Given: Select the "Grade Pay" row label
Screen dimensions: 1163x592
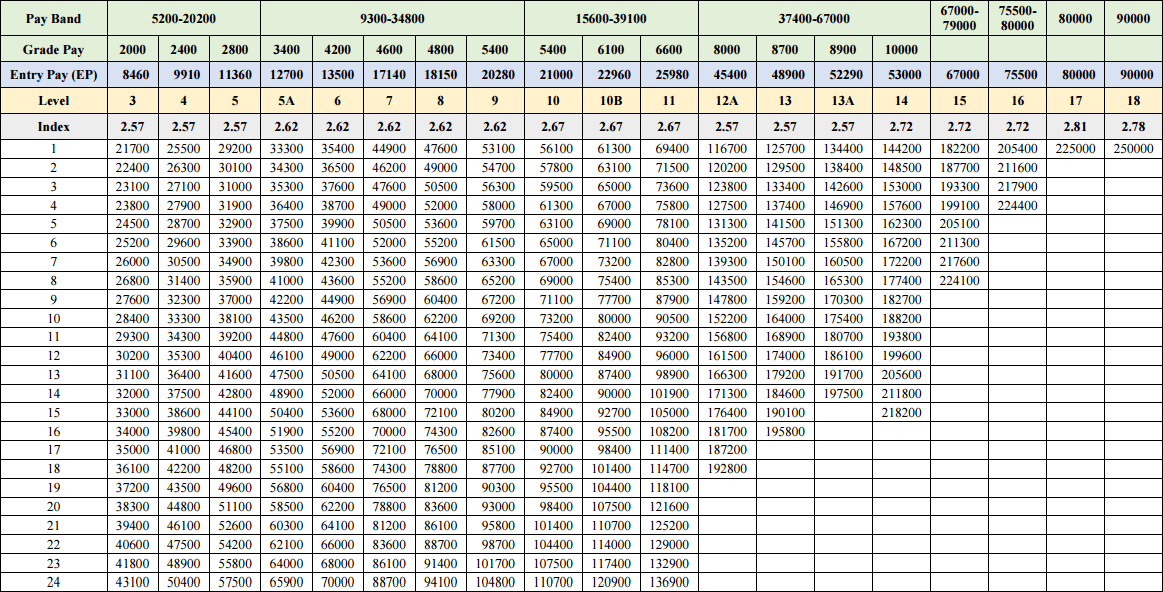Looking at the screenshot, I should tap(53, 50).
